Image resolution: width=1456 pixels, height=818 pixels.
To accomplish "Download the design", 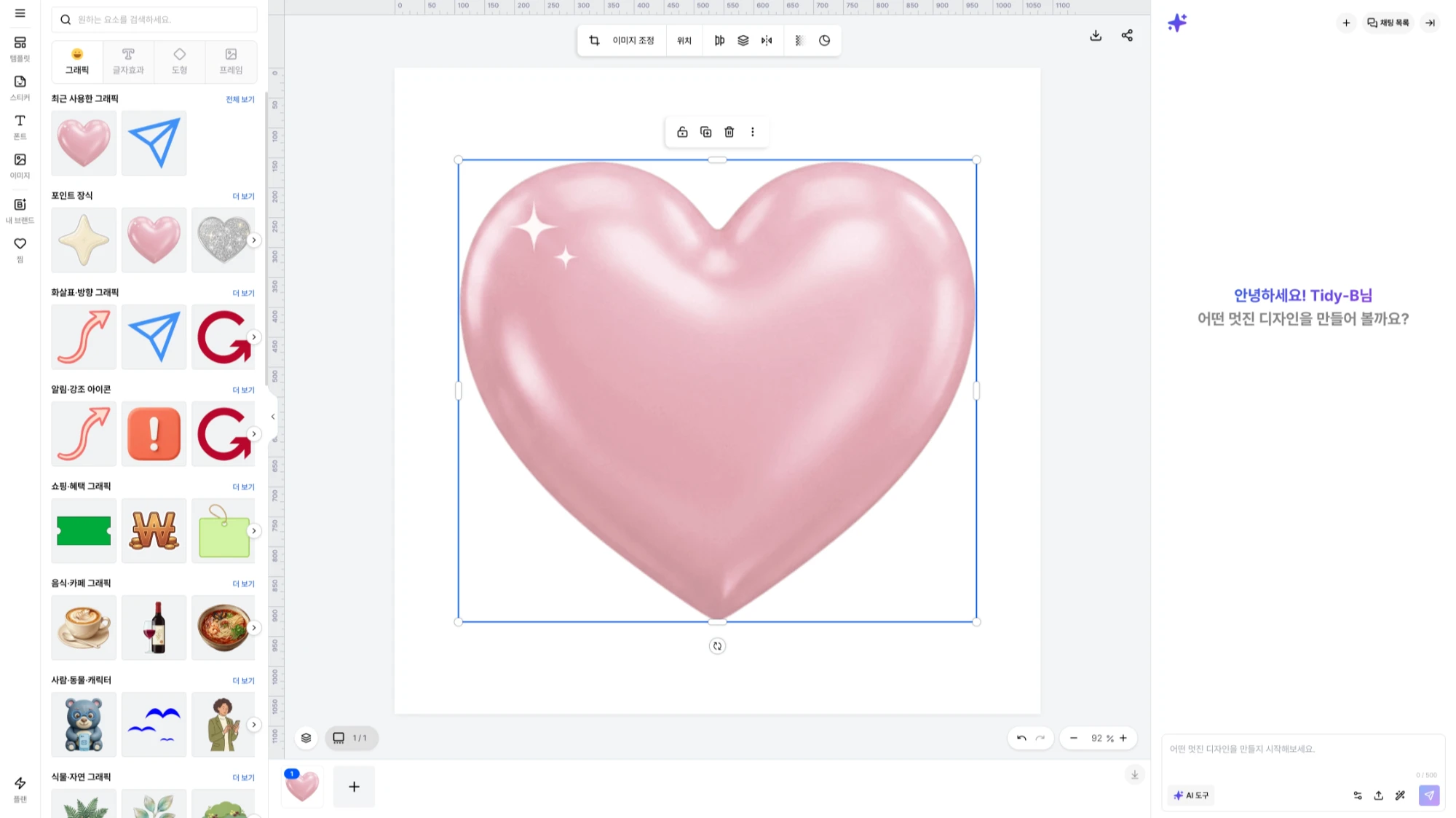I will [x=1096, y=36].
